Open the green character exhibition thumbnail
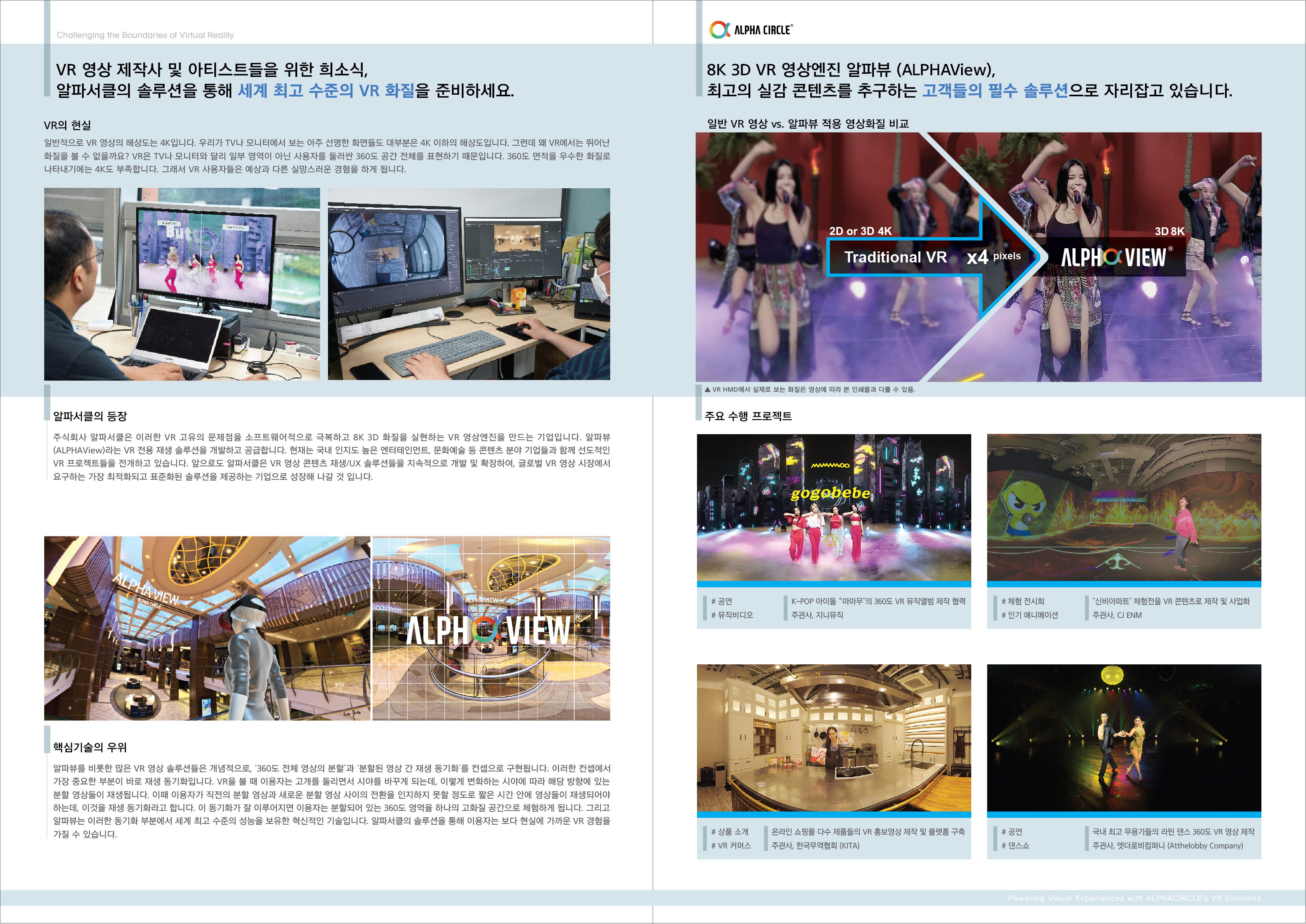Viewport: 1306px width, 924px height. tap(1124, 508)
